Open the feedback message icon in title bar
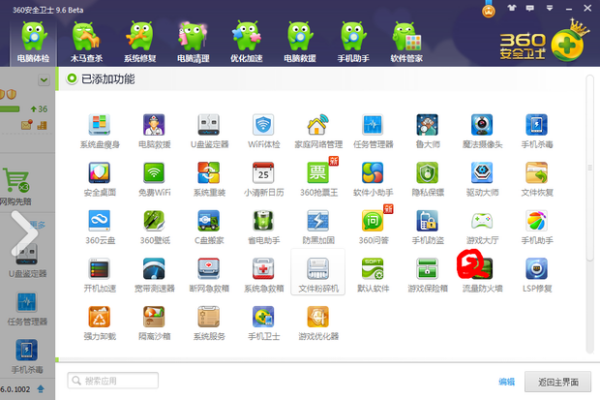Image resolution: width=600 pixels, height=400 pixels. (x=530, y=8)
